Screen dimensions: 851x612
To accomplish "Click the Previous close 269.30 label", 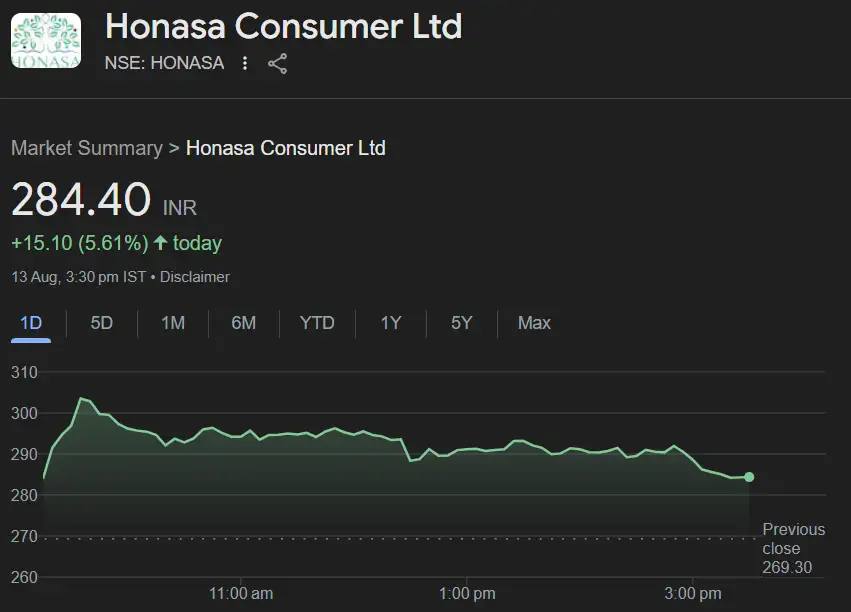I will pyautogui.click(x=794, y=548).
